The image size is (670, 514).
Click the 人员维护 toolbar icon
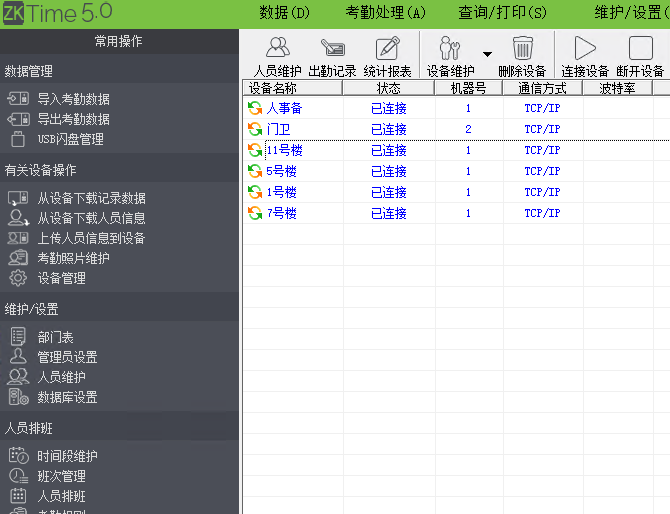[x=277, y=49]
